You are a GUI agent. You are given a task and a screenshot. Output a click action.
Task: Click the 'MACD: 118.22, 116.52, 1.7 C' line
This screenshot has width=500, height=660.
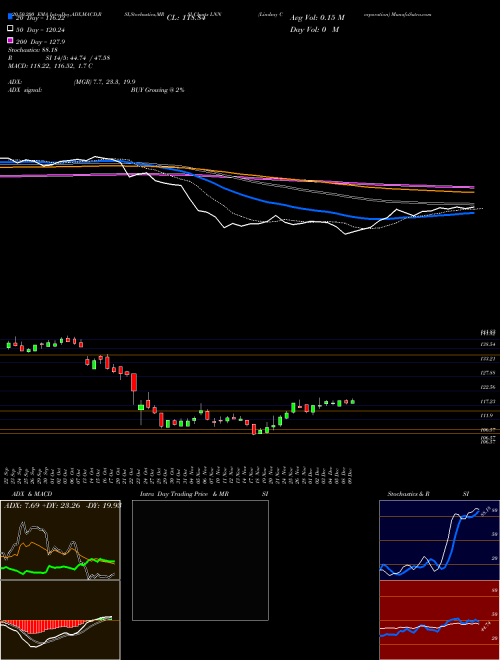tap(50, 66)
